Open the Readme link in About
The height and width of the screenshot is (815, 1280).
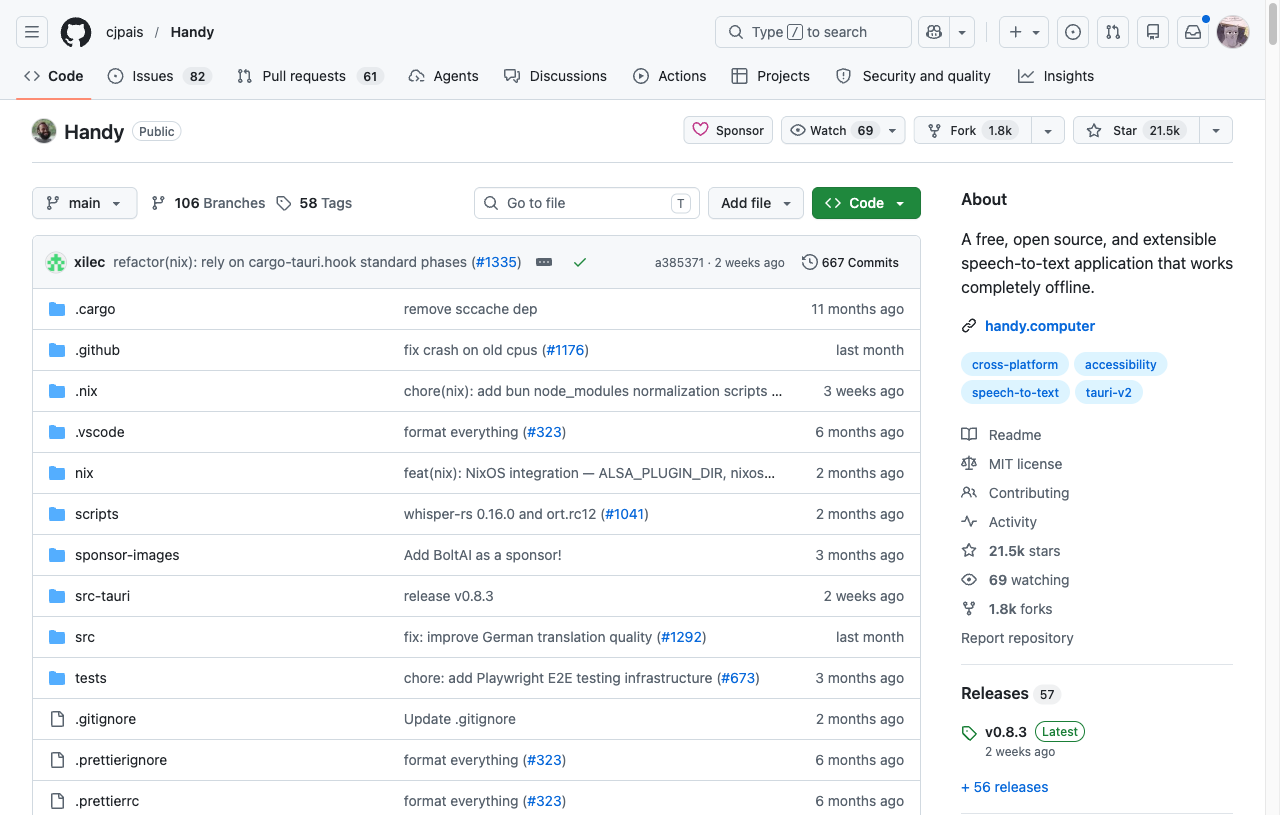1002,435
